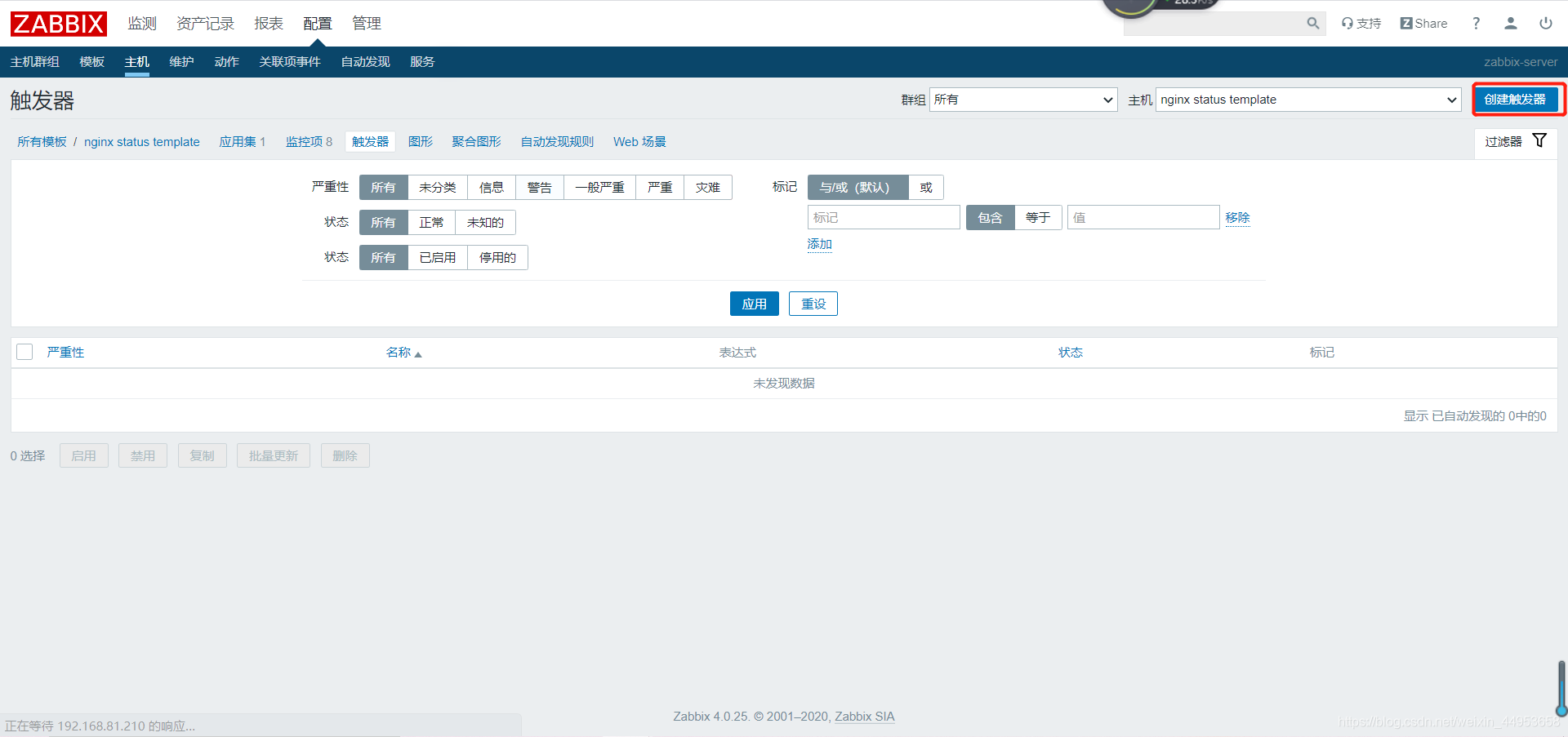Sort table by 严重性 column
This screenshot has height=737, width=1568.
pyautogui.click(x=66, y=353)
